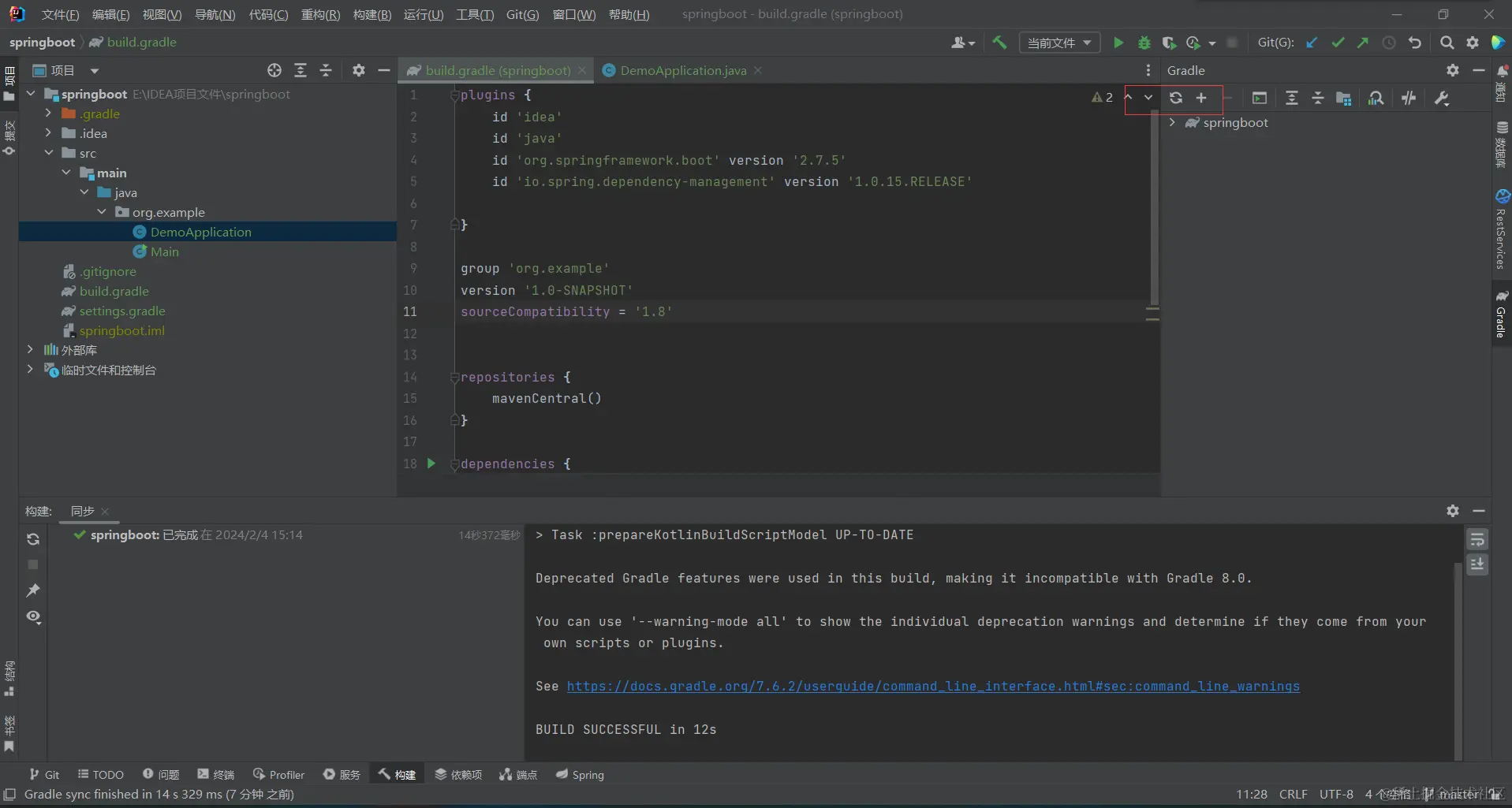Toggle the eye view filter in build panel
Image resolution: width=1512 pixels, height=808 pixels.
coord(33,616)
